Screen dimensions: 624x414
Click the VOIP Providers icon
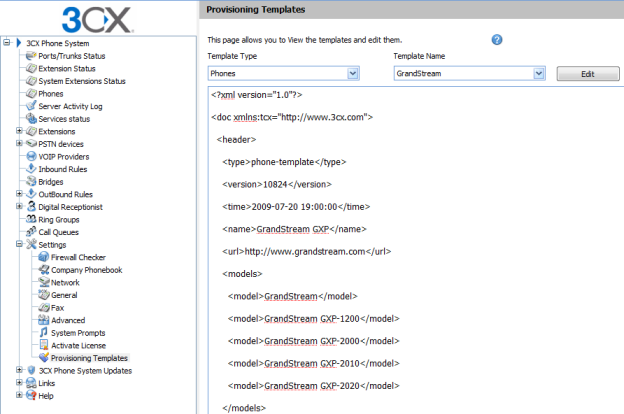coord(31,156)
